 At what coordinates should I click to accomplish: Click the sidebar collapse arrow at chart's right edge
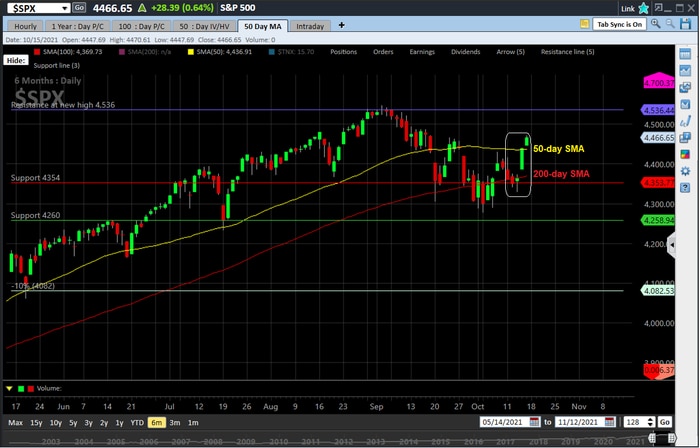[672, 245]
